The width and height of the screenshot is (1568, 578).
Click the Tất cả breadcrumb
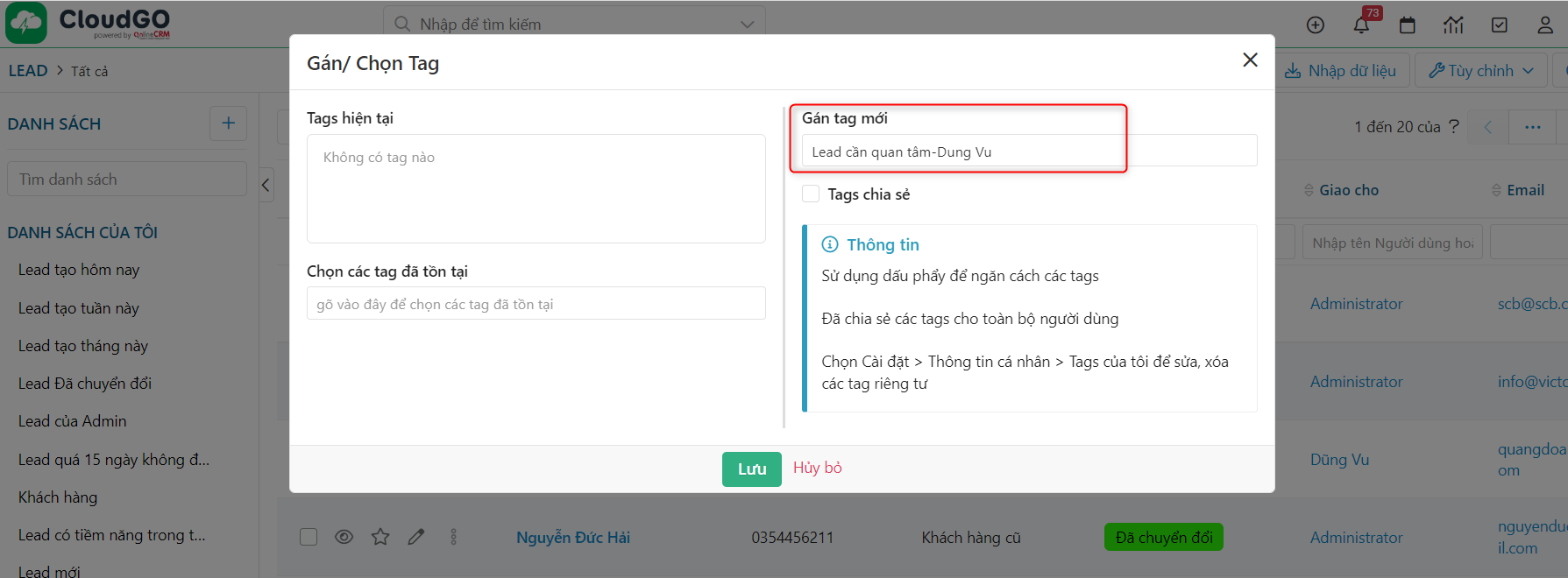[x=89, y=71]
